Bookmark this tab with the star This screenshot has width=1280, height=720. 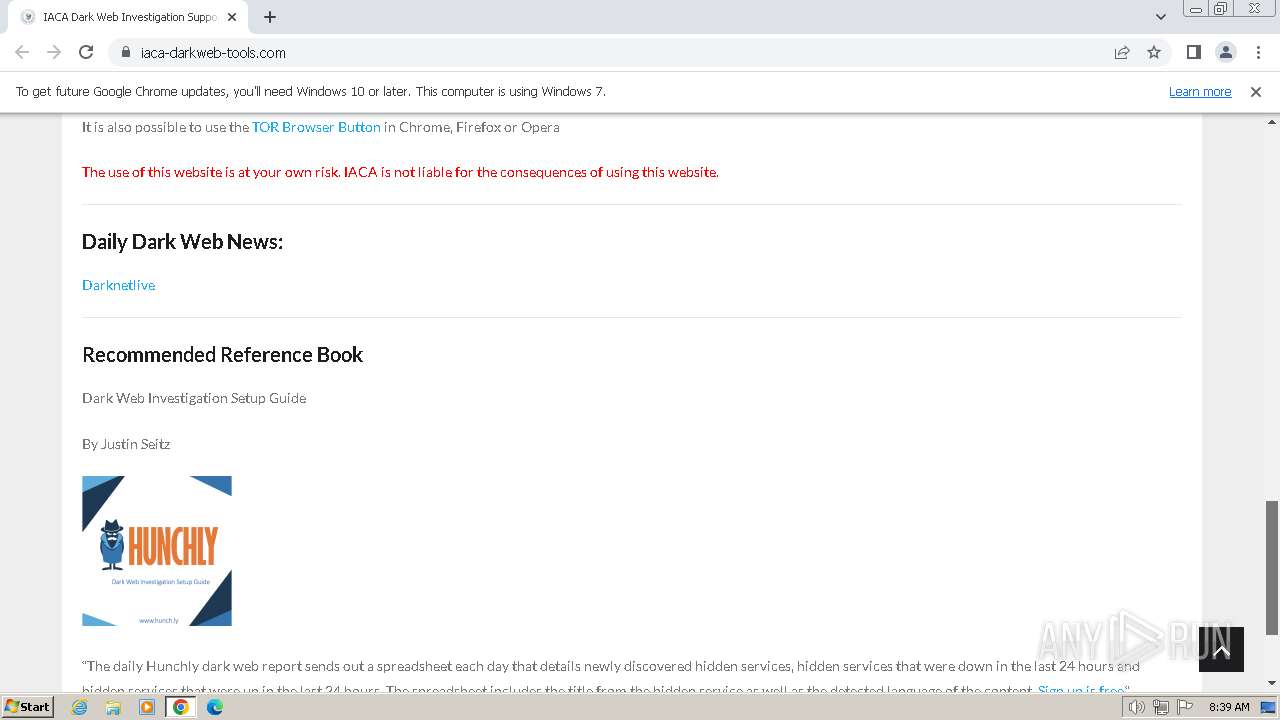click(x=1154, y=52)
